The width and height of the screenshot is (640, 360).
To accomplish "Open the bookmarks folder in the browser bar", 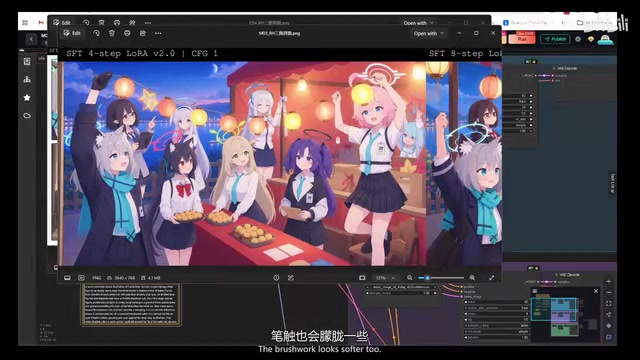I will pos(594,23).
